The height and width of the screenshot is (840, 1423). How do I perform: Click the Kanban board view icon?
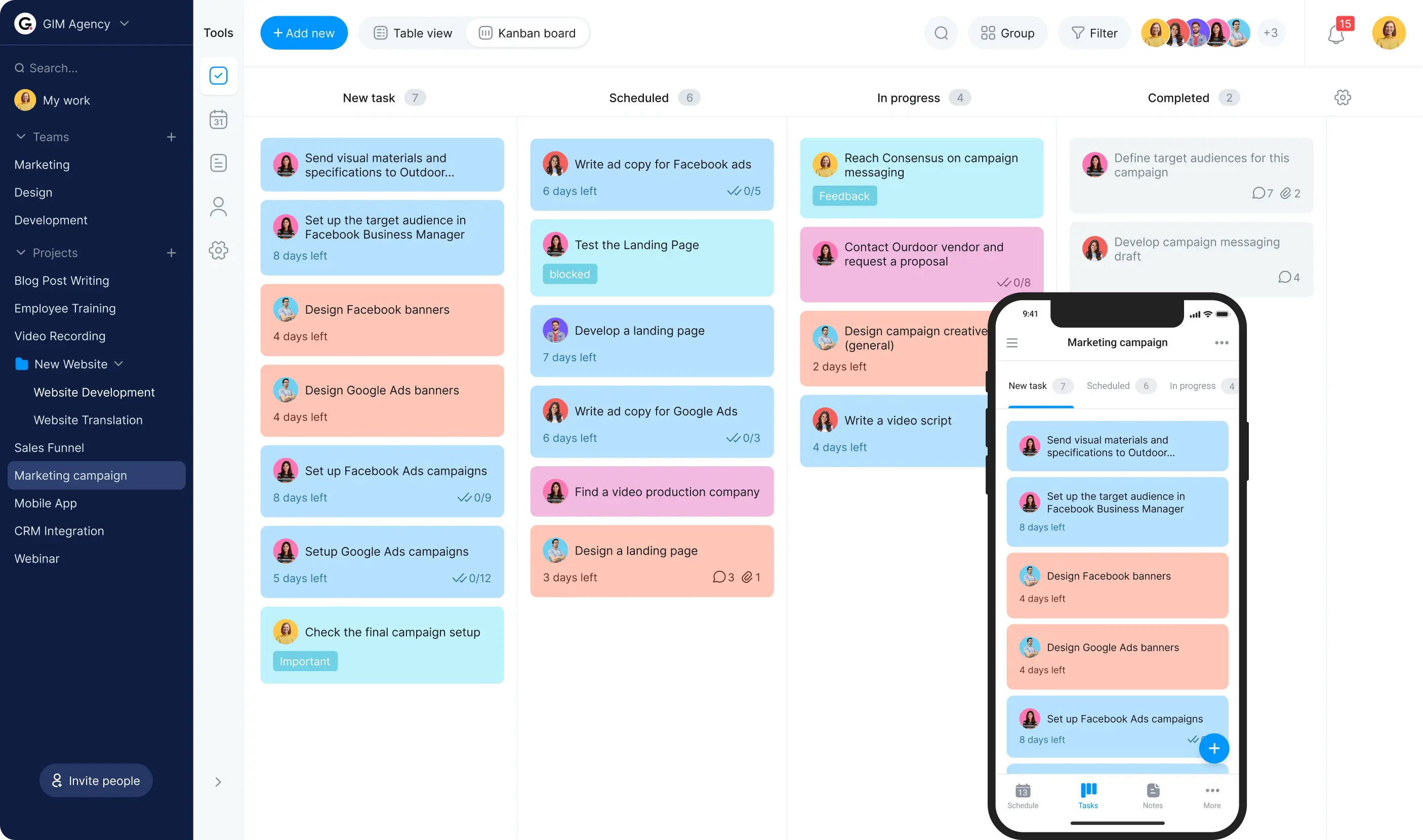coord(485,33)
